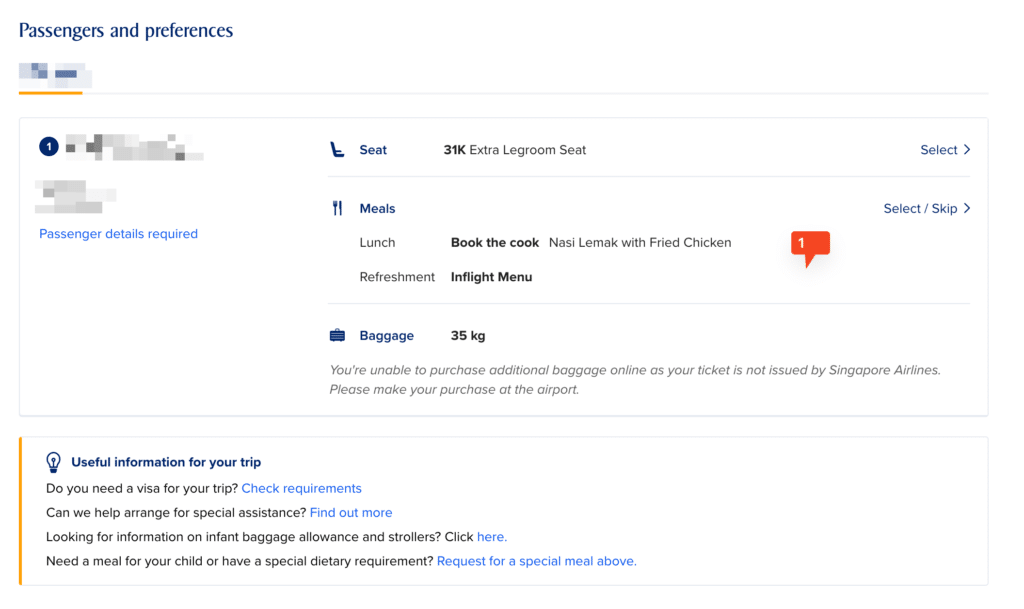
Task: Click the Seat section label
Action: pyautogui.click(x=373, y=149)
